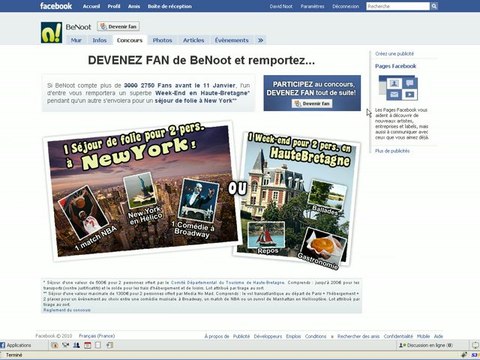
Task: Focus the Recherche search field
Action: tap(398, 6)
